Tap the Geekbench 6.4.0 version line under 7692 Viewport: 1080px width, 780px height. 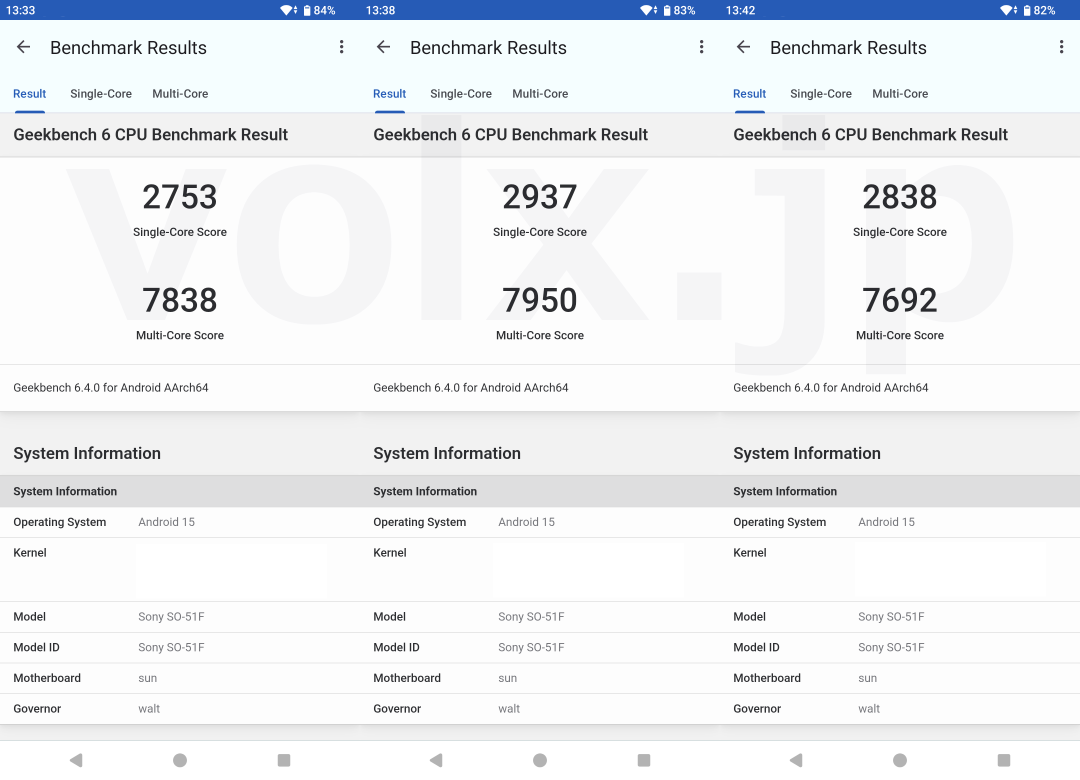point(831,388)
